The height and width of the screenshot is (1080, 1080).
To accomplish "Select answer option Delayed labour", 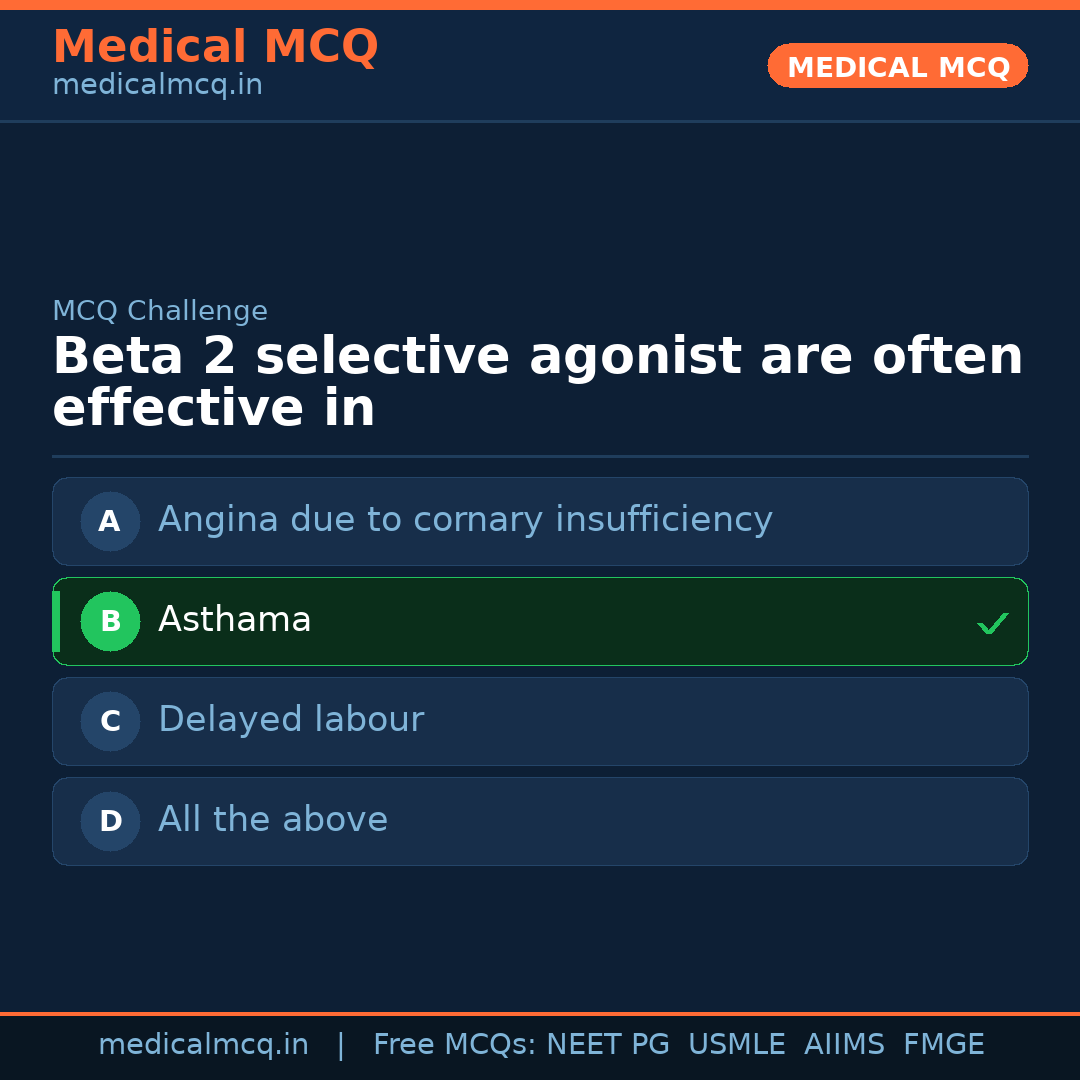I will (540, 721).
